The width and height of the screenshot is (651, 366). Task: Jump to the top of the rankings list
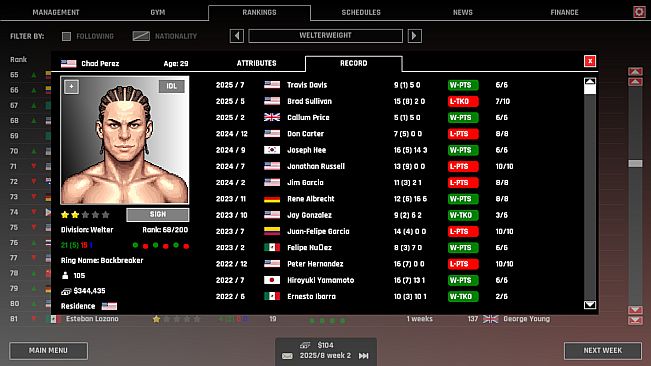point(635,71)
